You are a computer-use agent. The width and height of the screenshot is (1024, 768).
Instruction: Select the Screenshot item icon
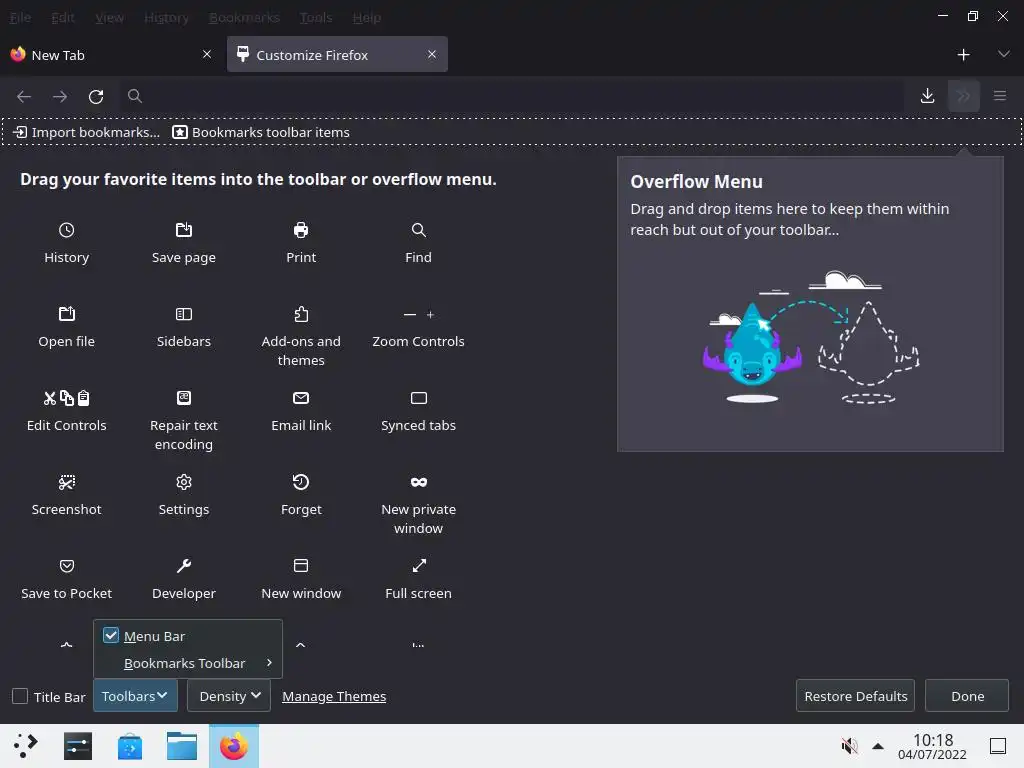(x=66, y=482)
